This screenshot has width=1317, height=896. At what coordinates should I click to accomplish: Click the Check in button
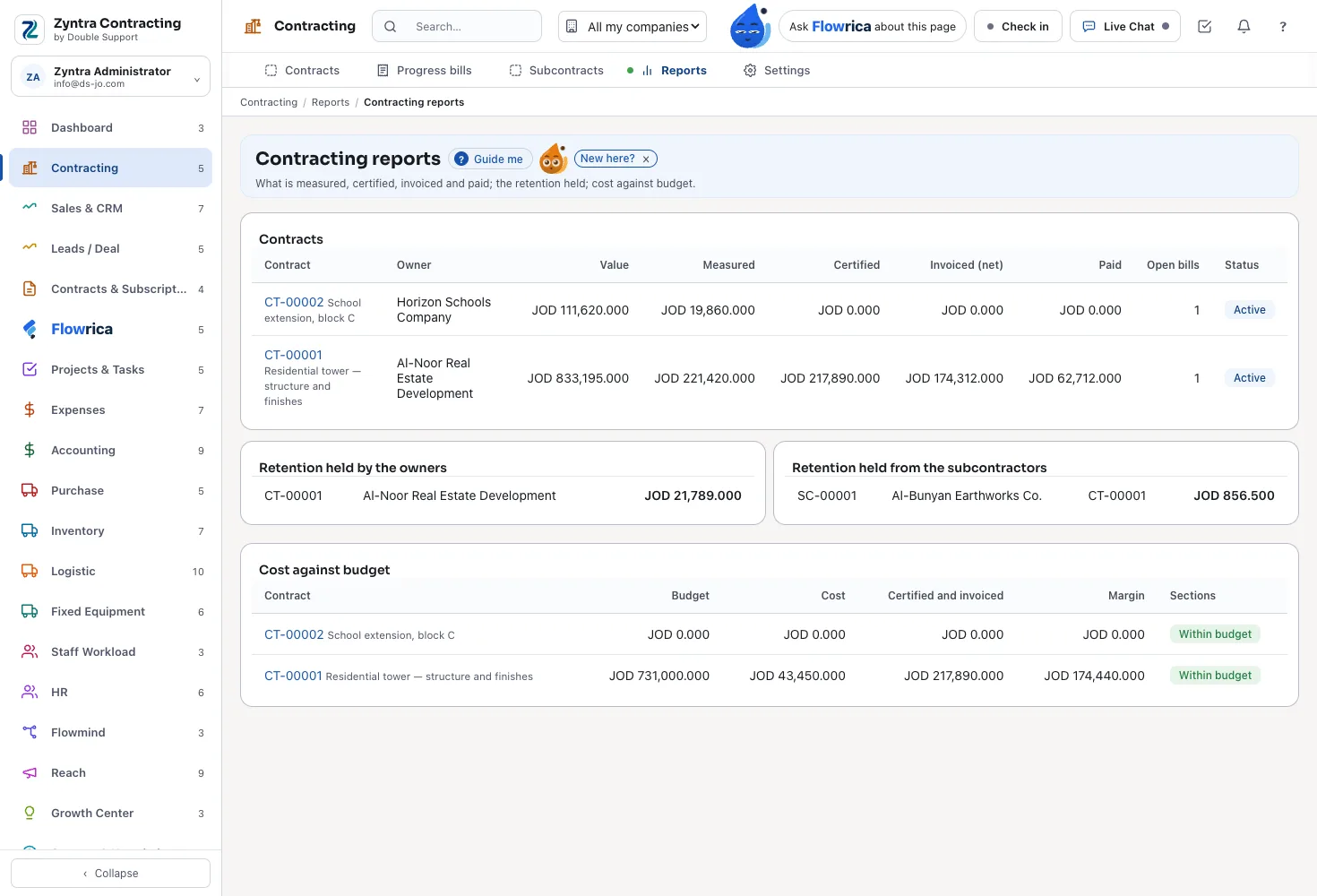coord(1018,27)
